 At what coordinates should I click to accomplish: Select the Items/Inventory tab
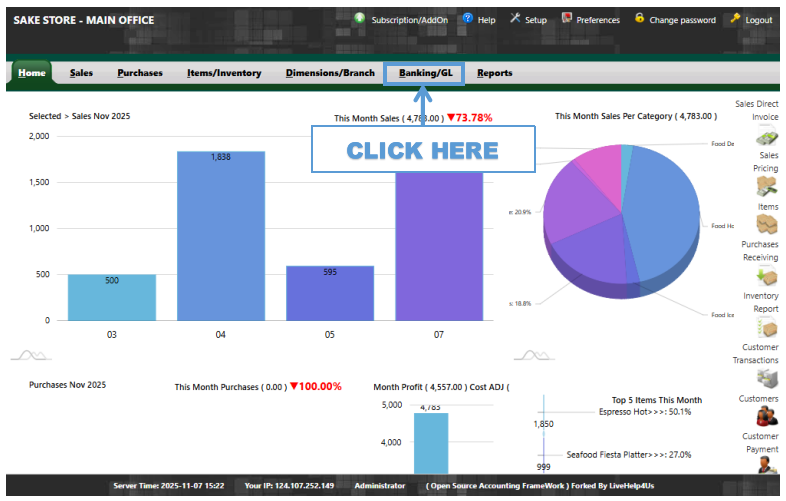(224, 73)
